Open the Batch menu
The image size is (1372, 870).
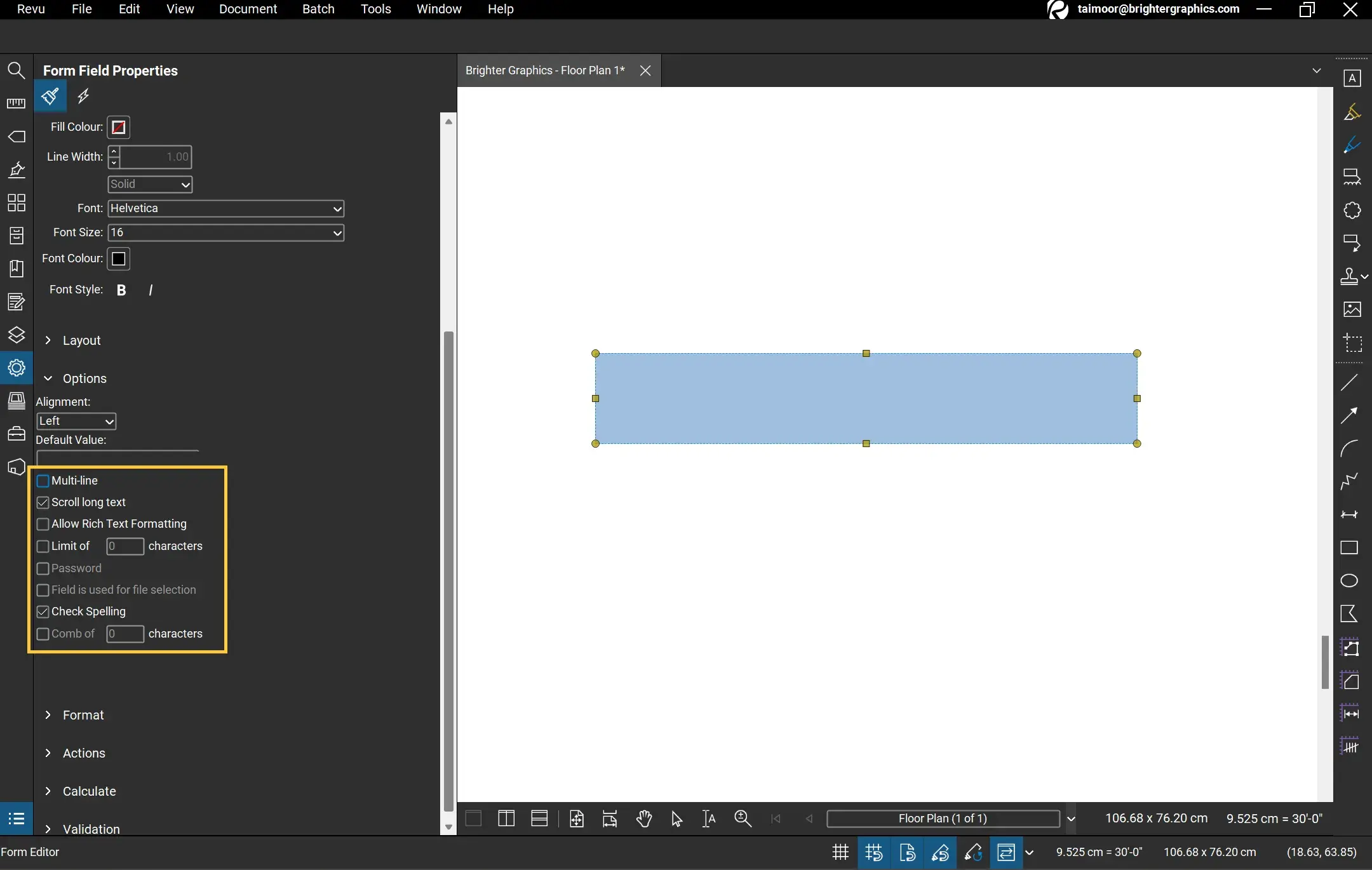pyautogui.click(x=318, y=9)
